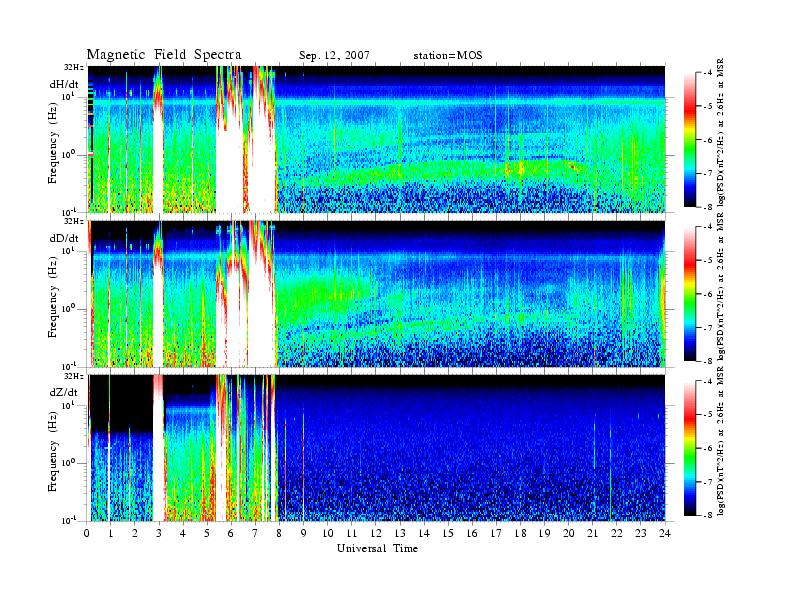Click hour "6" on the time axis
Viewport: 792px width, 612px height.
[231, 533]
